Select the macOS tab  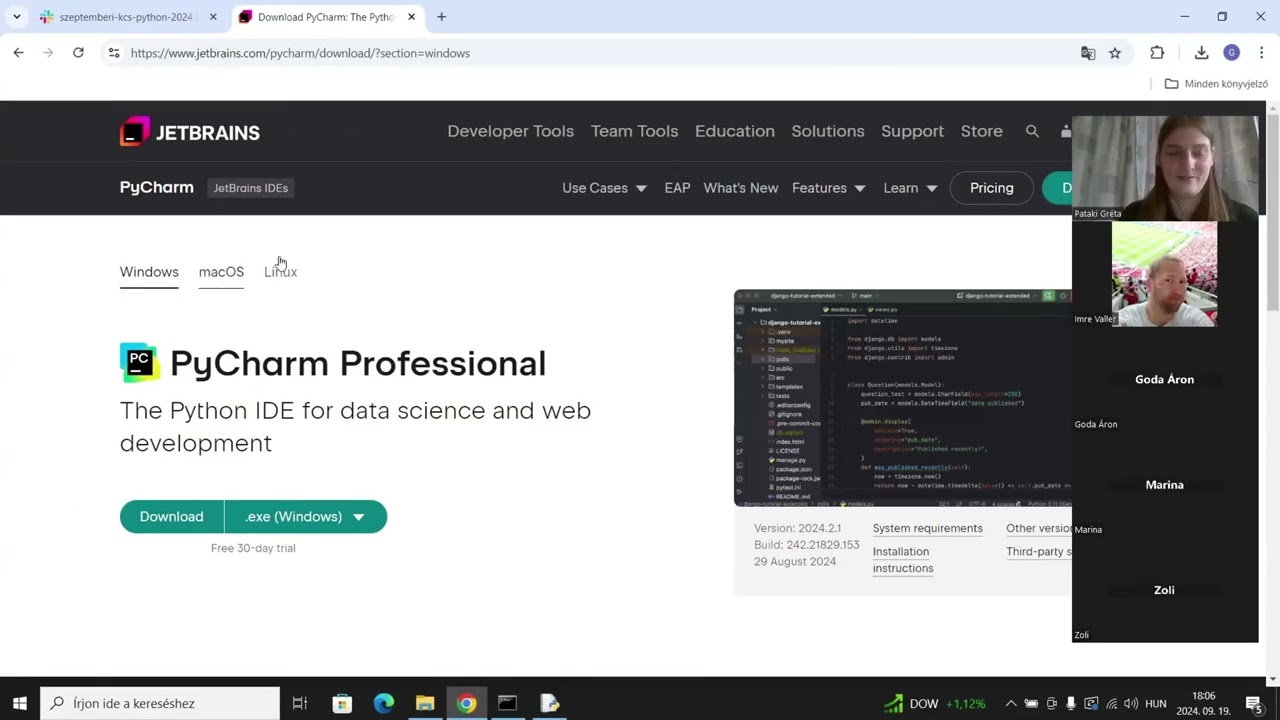[221, 272]
